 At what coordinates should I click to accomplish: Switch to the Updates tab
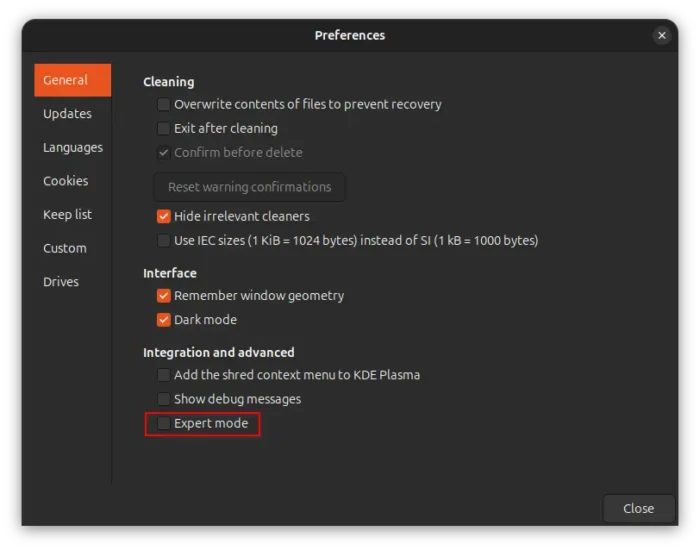coord(67,114)
